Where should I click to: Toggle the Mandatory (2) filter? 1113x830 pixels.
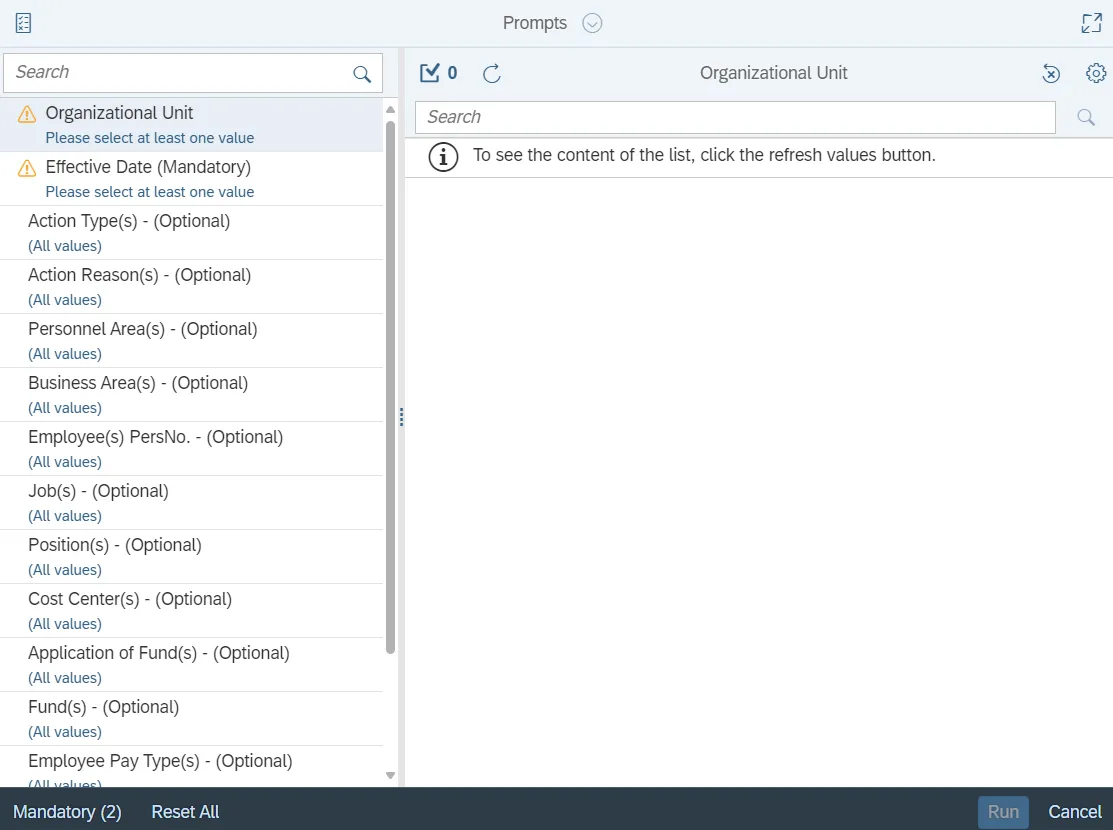[x=67, y=811]
